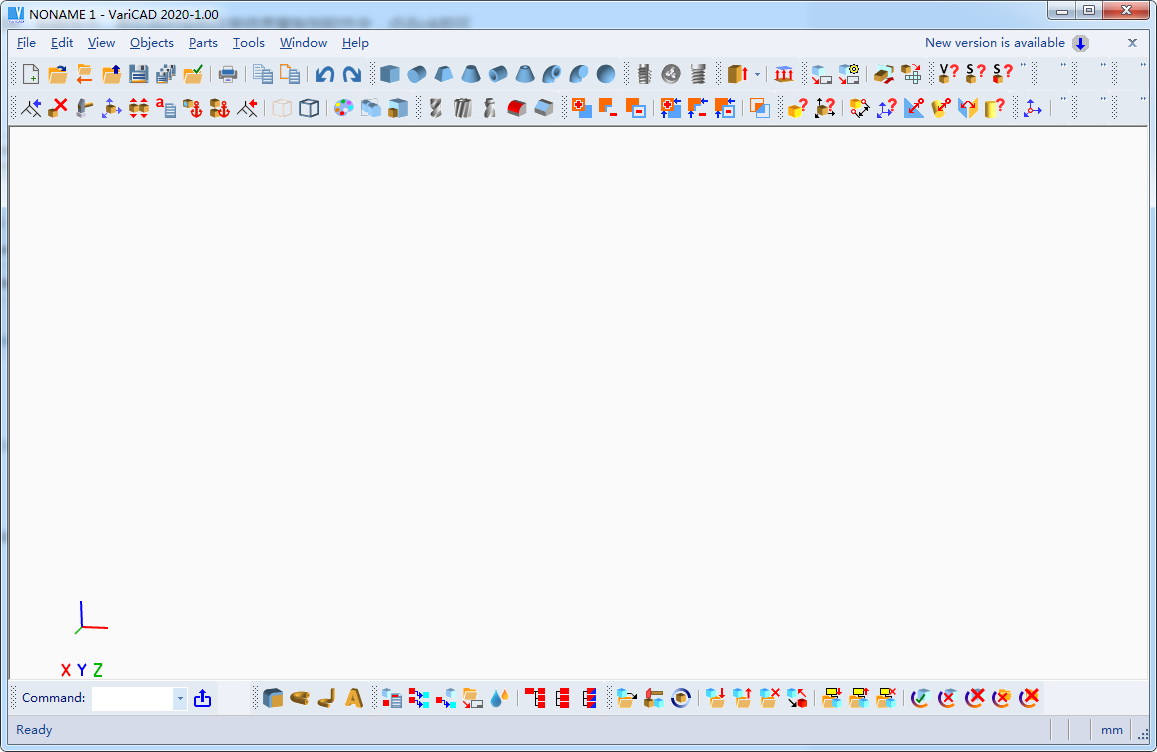Click the Redo arrow icon
The width and height of the screenshot is (1157, 752).
(x=351, y=74)
